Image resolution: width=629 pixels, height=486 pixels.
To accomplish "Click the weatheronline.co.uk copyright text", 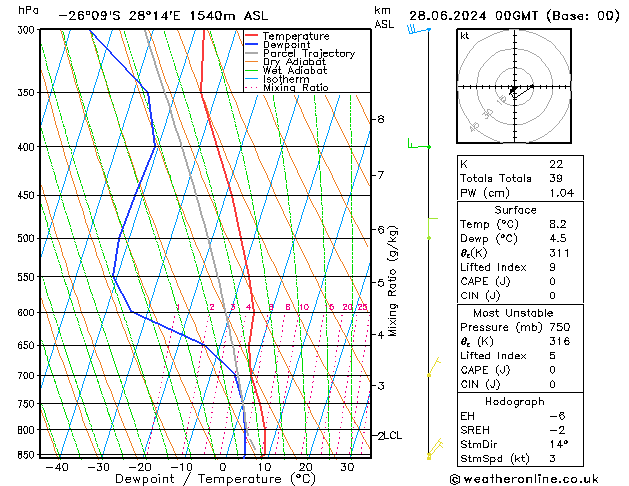I will point(524,479).
